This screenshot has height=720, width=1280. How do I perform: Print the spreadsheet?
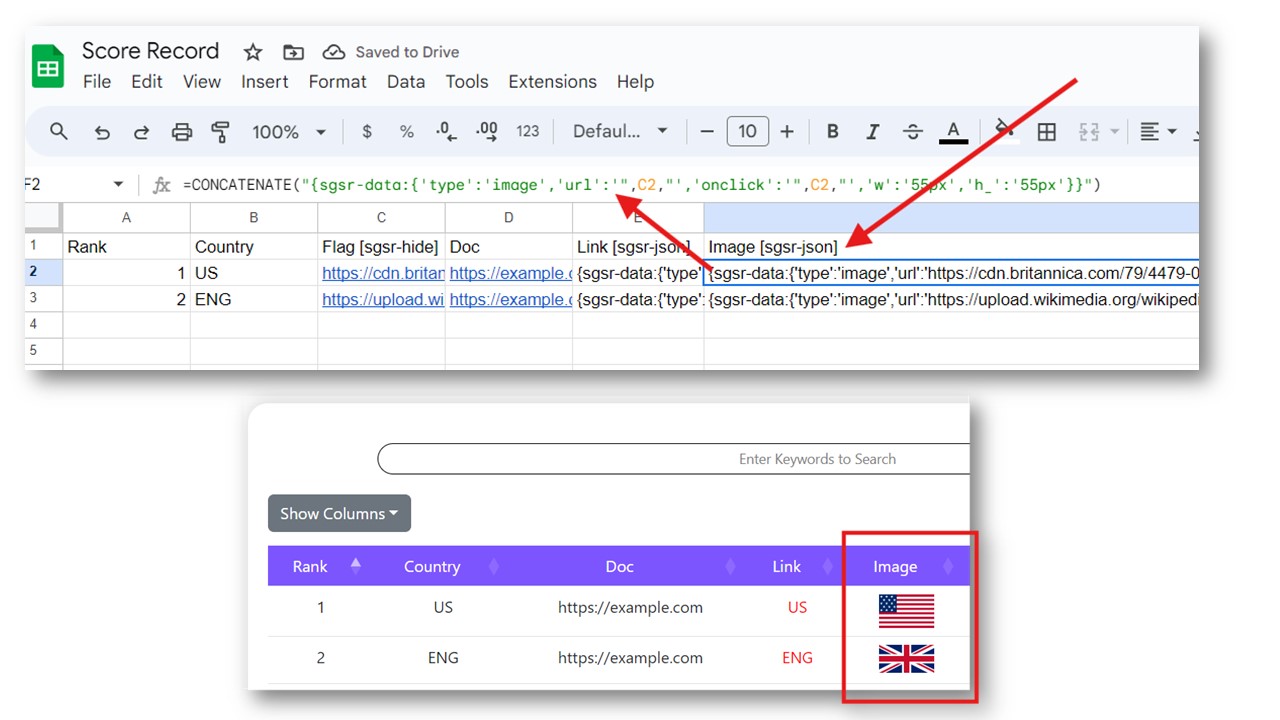pyautogui.click(x=181, y=132)
